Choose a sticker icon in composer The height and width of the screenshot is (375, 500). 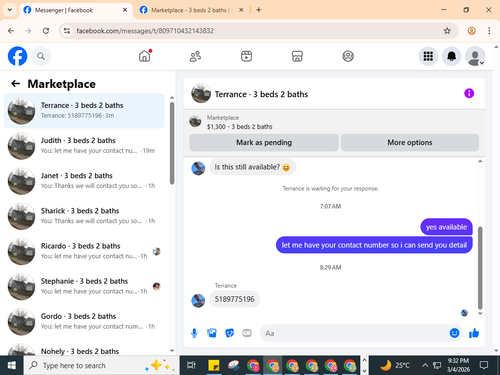pyautogui.click(x=229, y=333)
